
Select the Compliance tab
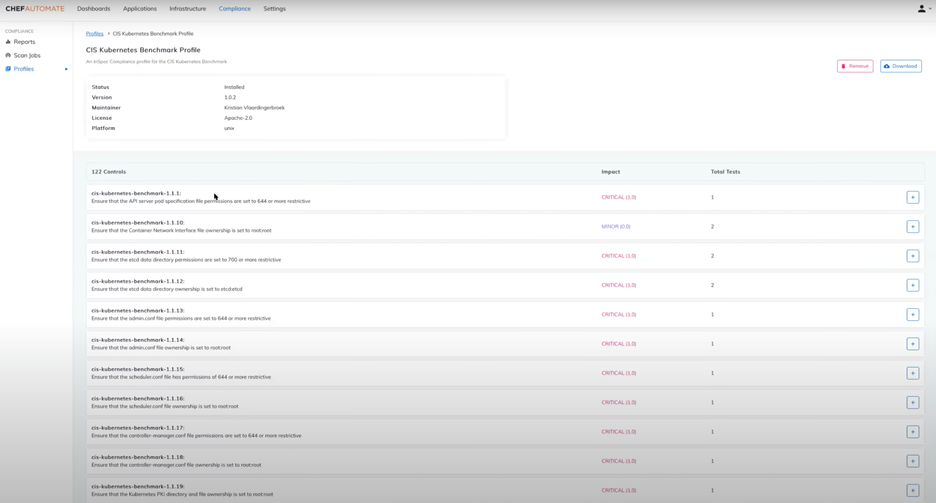tap(235, 9)
